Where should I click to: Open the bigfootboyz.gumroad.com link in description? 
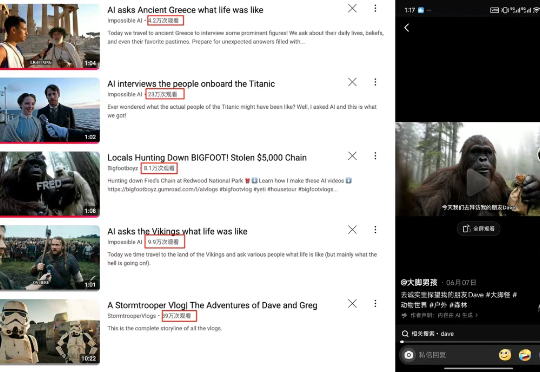(163, 189)
